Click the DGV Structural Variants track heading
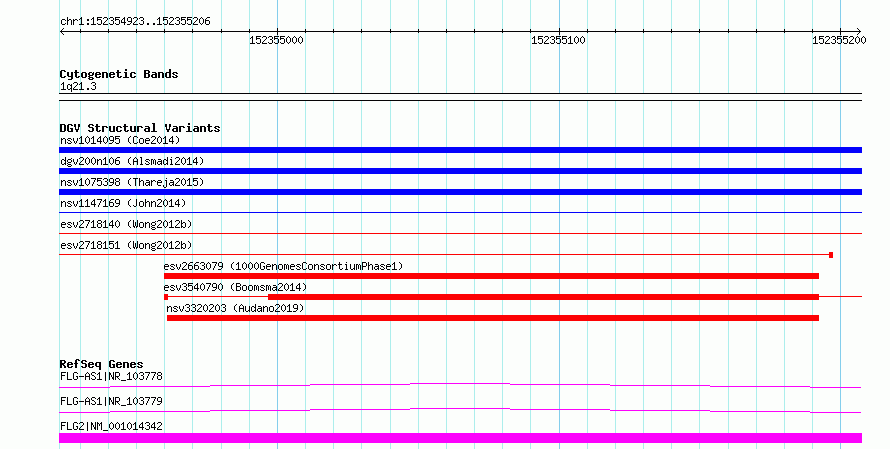Viewport: 890px width, 449px height. point(140,128)
